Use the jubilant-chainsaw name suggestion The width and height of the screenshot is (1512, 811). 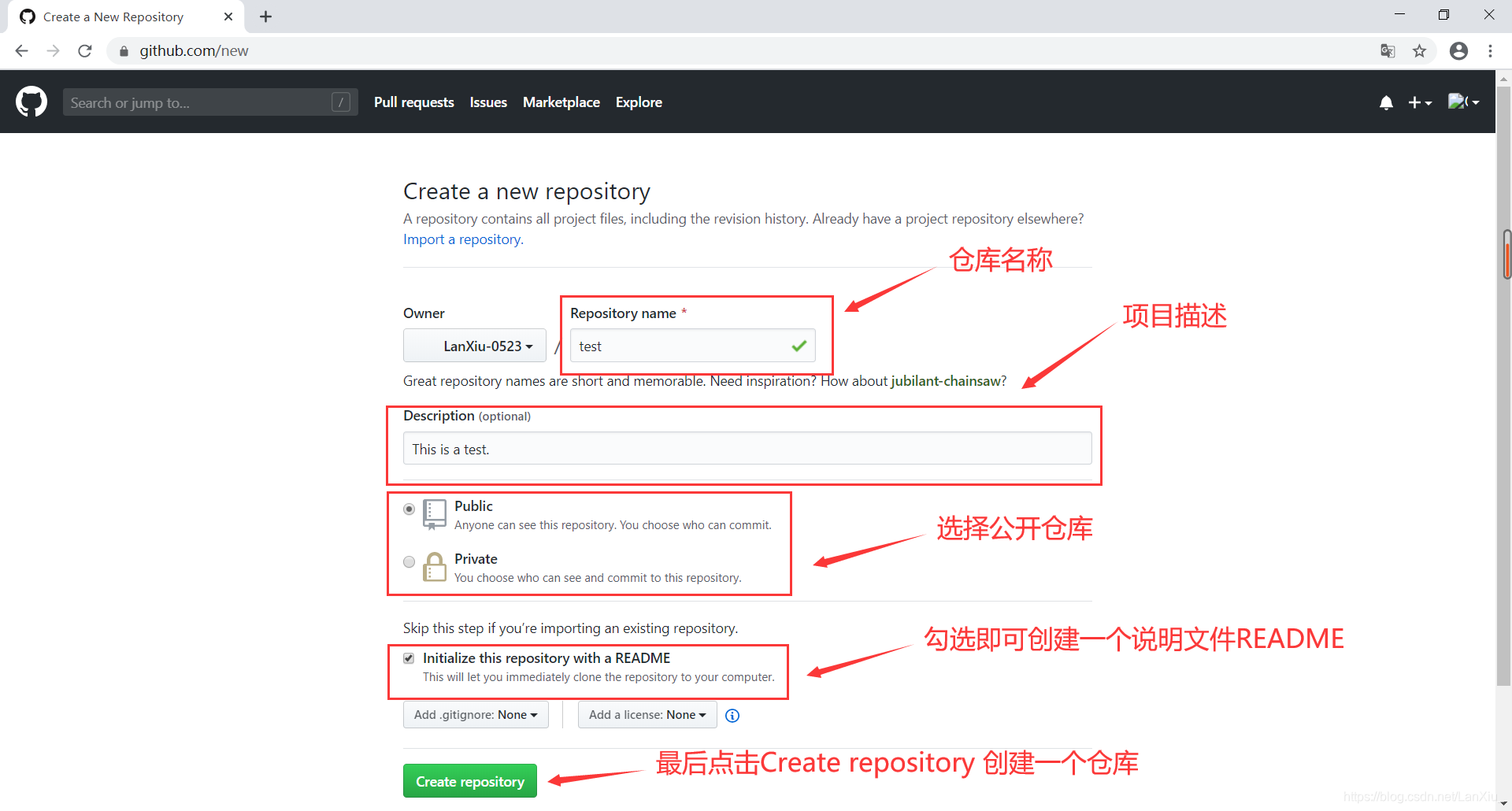[946, 381]
